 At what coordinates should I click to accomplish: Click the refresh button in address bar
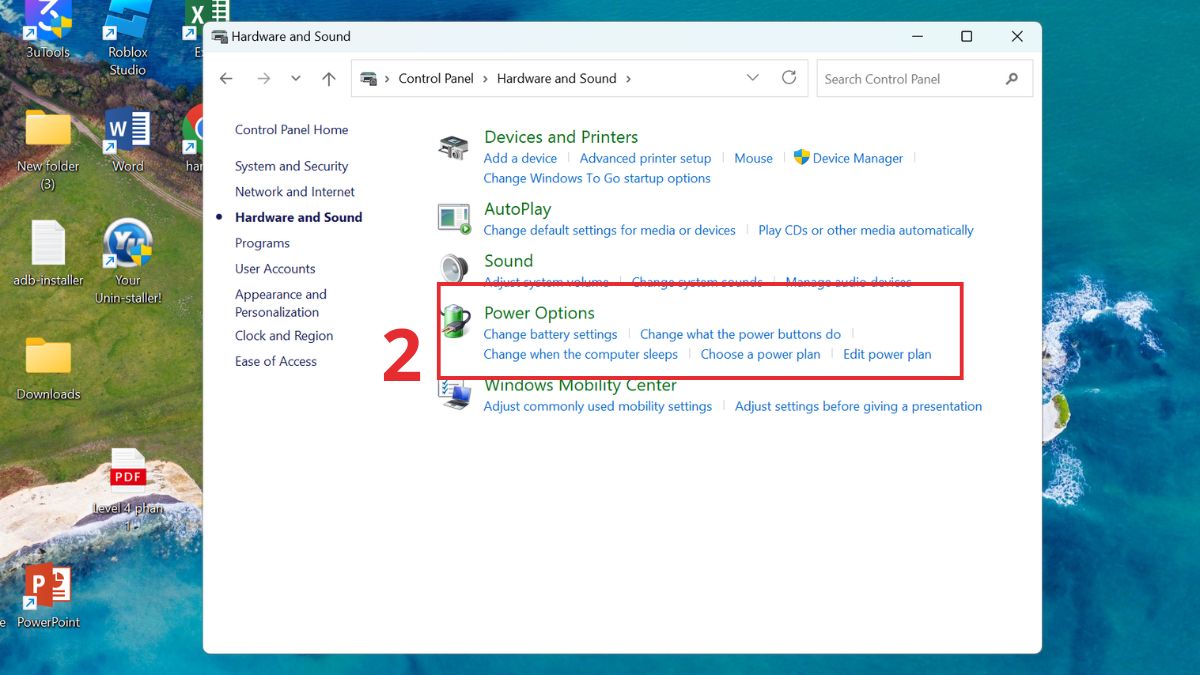tap(789, 78)
